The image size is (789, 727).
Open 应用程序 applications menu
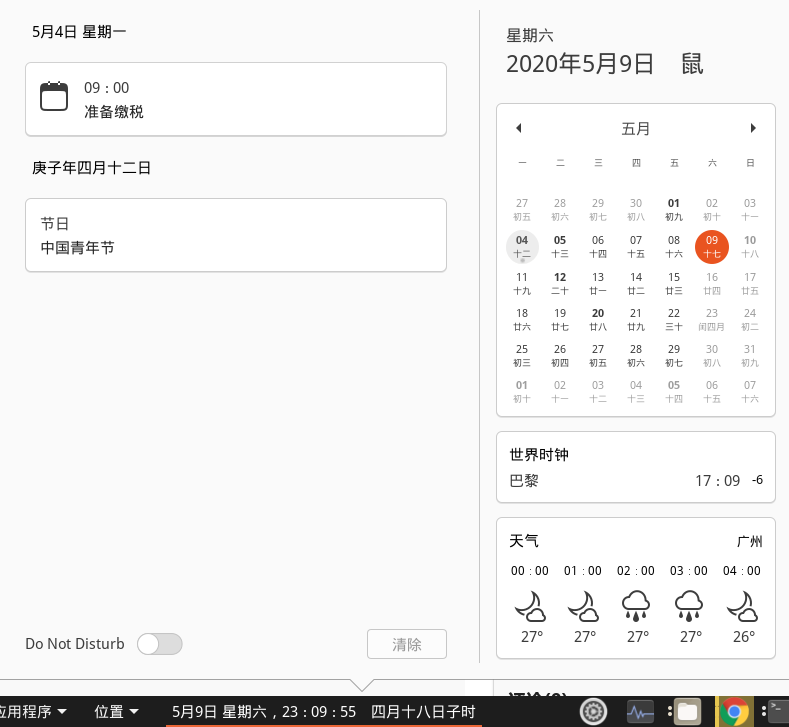33,711
